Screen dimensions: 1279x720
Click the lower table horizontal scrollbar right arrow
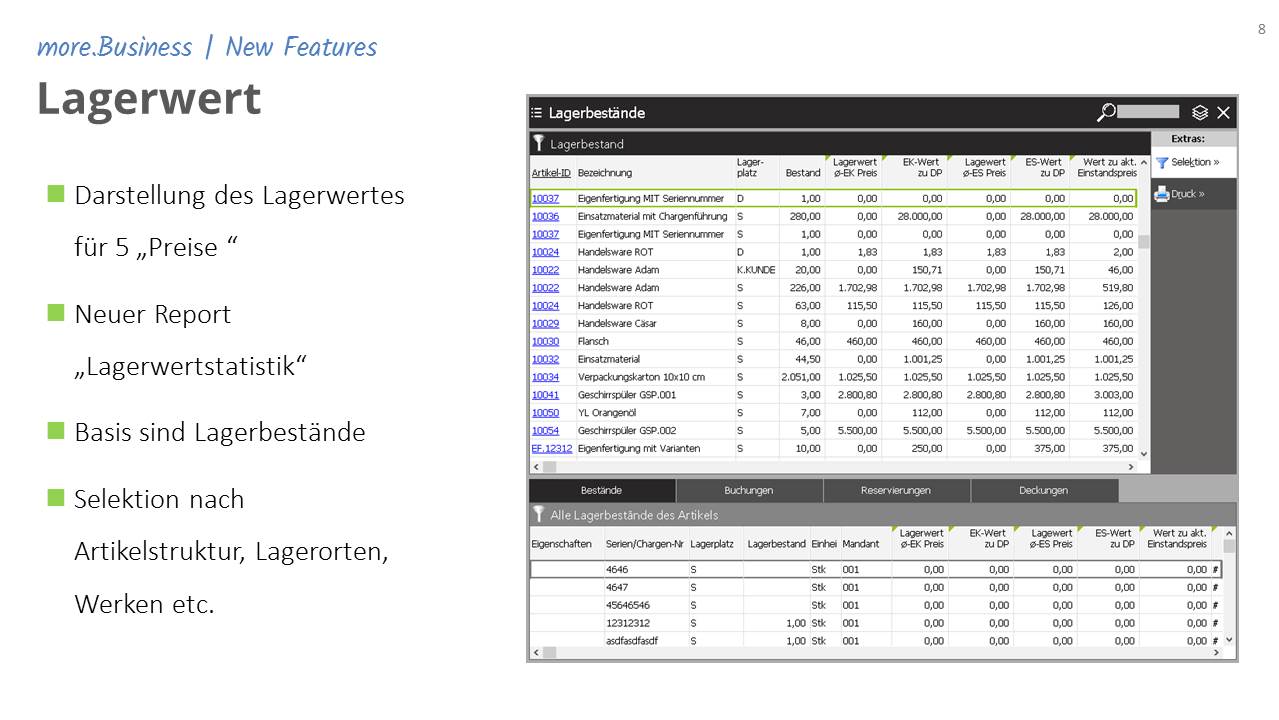[1216, 653]
